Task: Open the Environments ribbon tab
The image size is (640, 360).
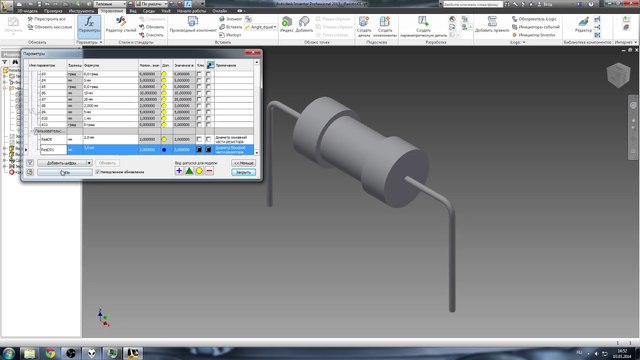Action: click(149, 11)
